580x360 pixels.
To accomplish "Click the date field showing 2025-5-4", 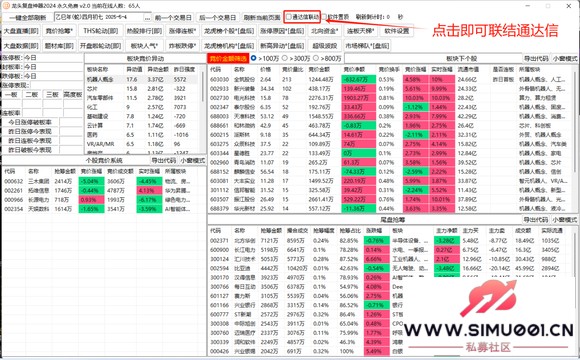I will click(x=99, y=17).
